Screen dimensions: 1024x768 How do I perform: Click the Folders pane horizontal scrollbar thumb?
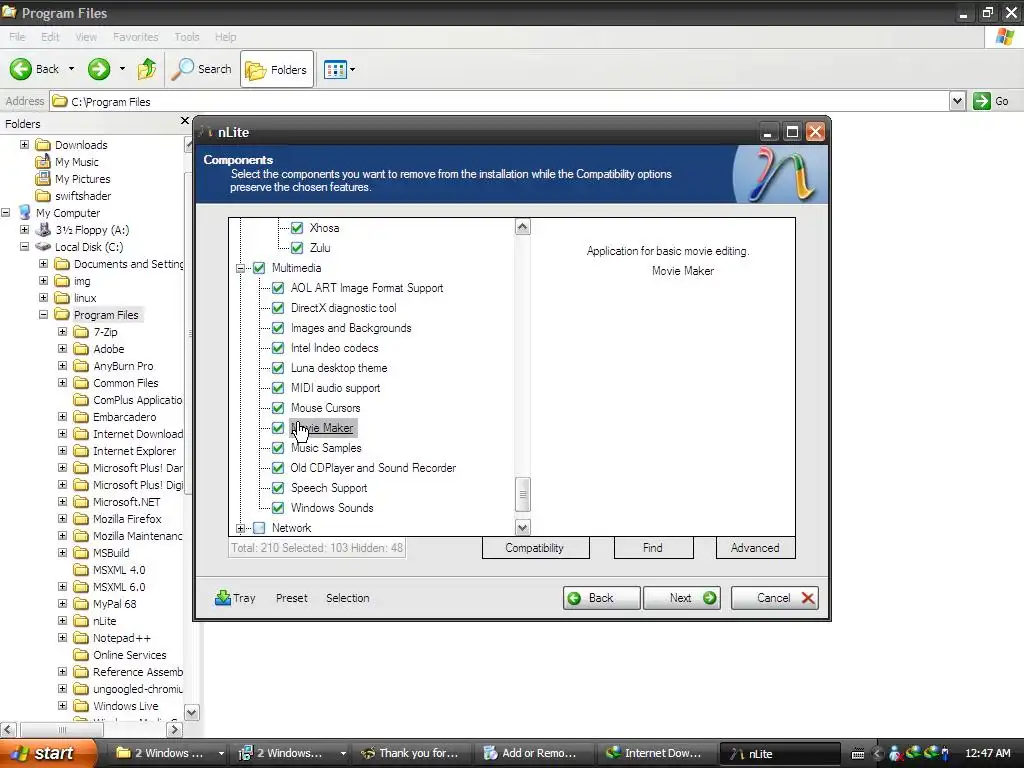[x=62, y=729]
